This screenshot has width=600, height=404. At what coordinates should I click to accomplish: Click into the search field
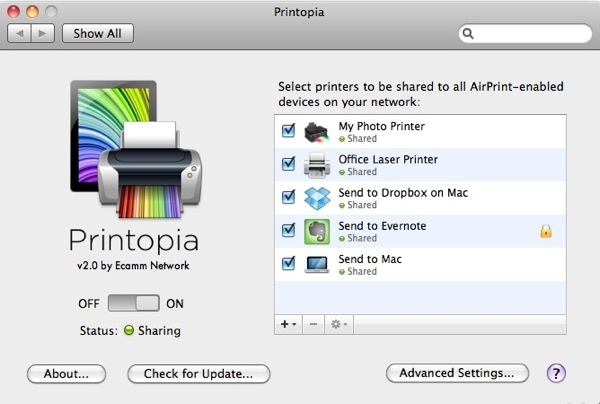pos(525,34)
